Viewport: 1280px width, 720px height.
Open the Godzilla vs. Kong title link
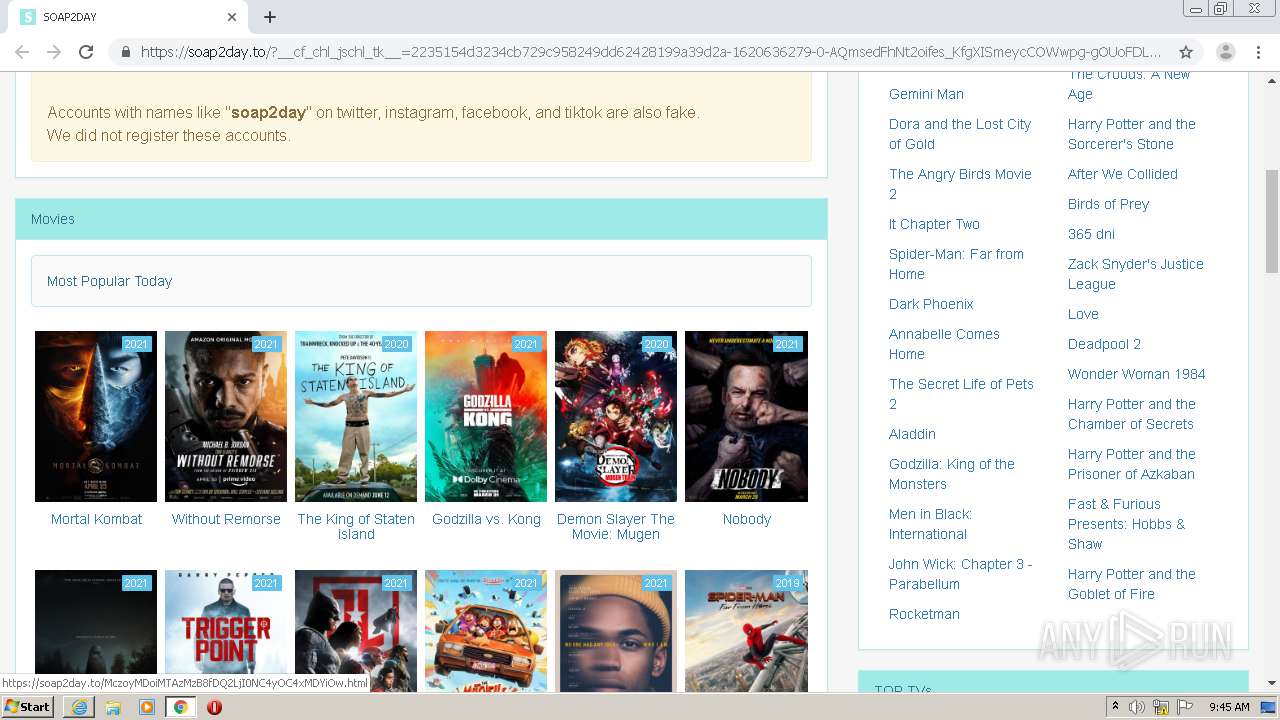[486, 519]
